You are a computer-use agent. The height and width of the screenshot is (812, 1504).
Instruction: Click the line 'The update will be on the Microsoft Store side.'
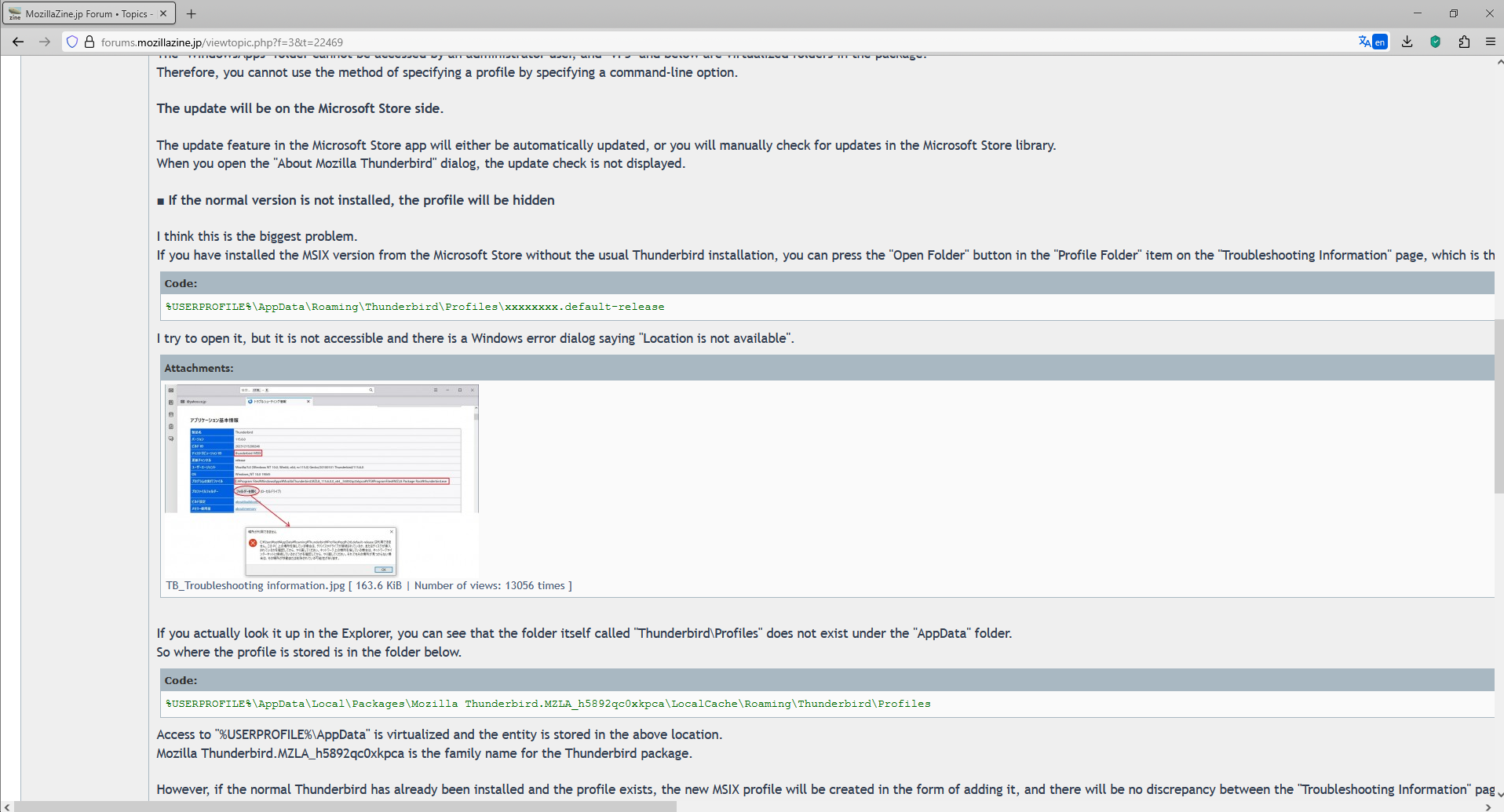pos(300,108)
